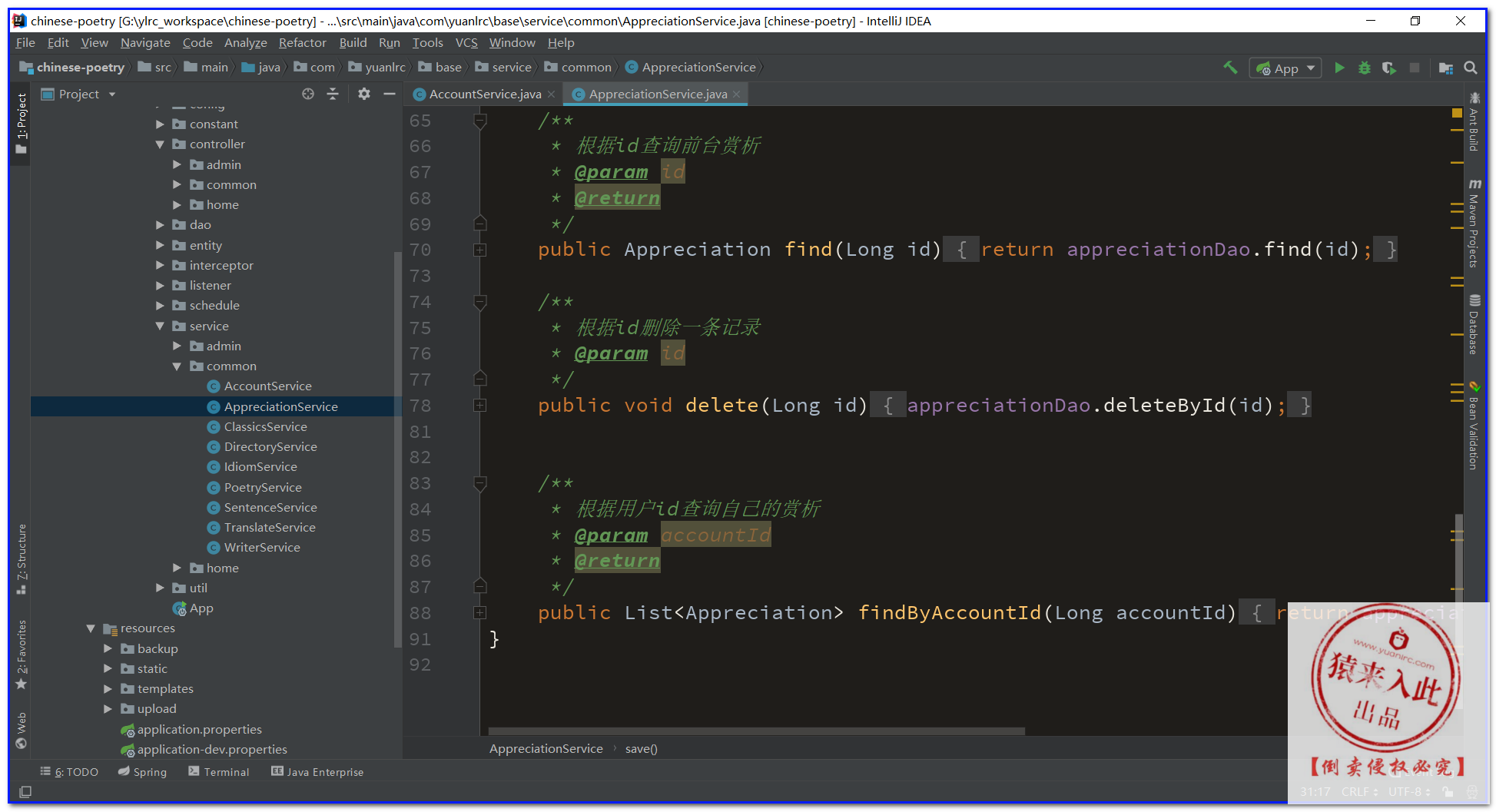
Task: Select WriterService in the project tree
Action: point(261,548)
